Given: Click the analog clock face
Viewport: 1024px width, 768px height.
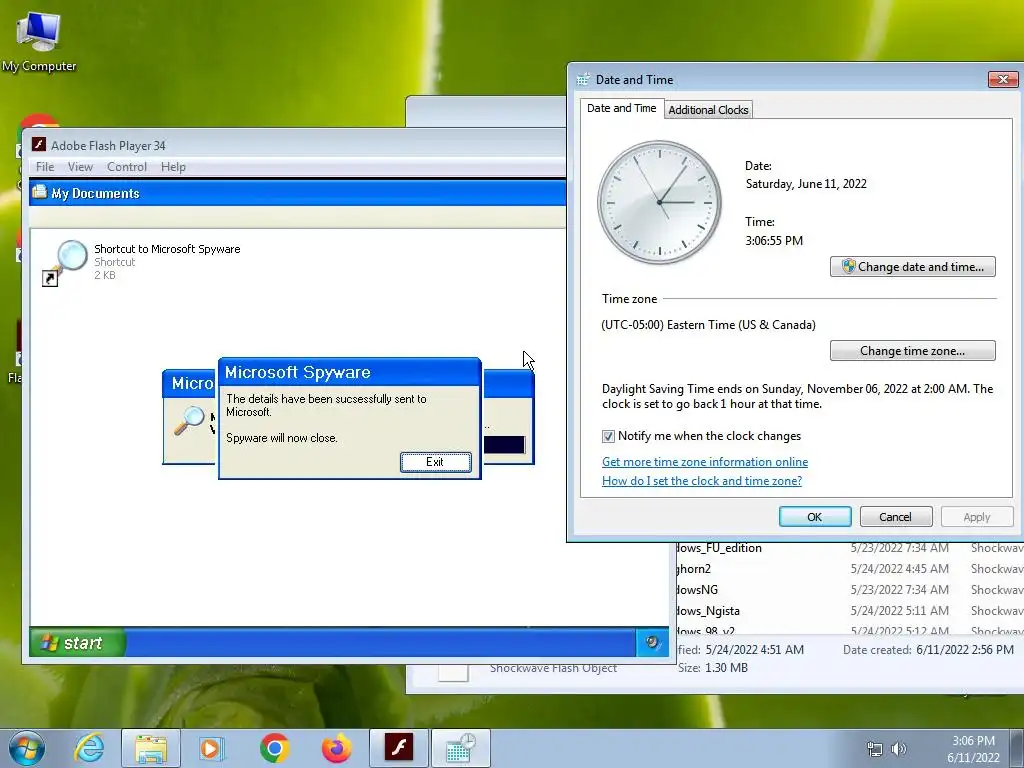Looking at the screenshot, I should tap(660, 202).
